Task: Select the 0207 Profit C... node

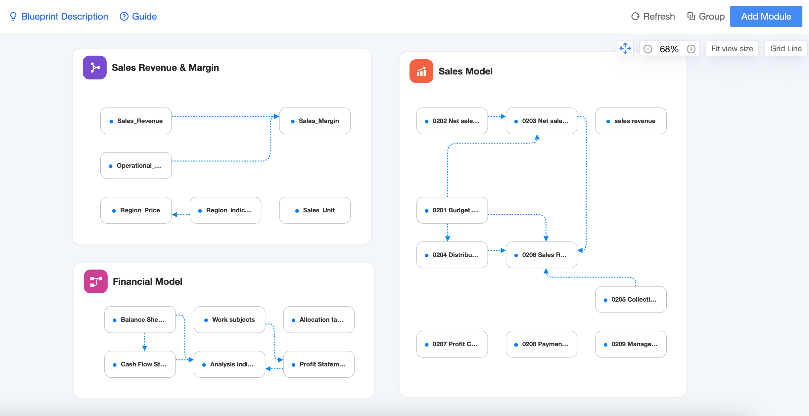Action: point(452,344)
